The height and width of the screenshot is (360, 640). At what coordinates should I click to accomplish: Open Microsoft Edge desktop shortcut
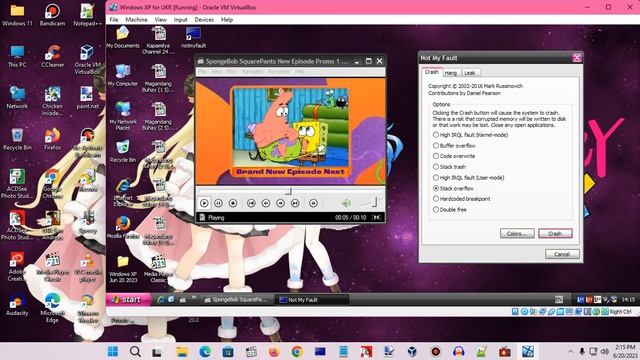coord(52,308)
